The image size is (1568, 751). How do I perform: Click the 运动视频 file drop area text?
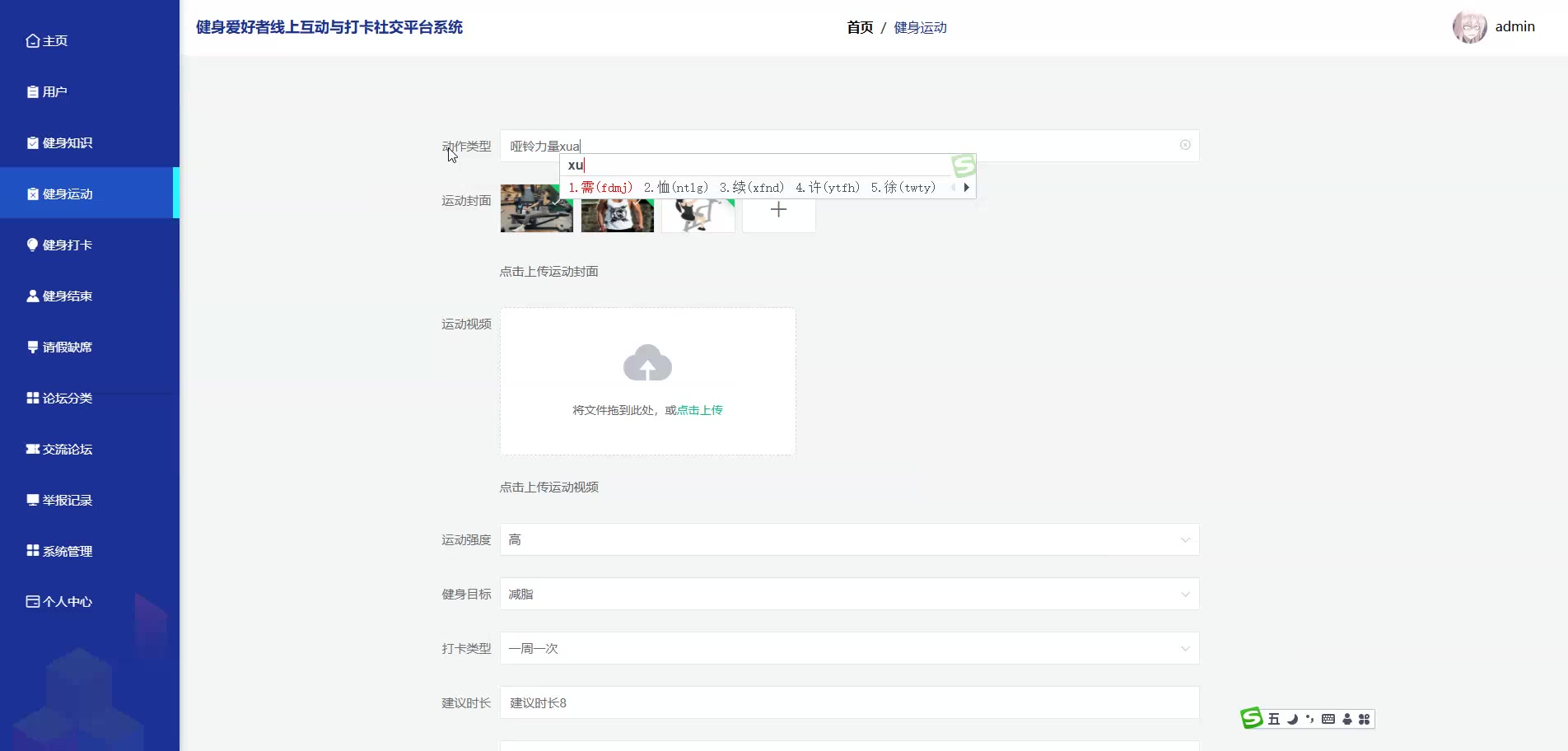647,410
